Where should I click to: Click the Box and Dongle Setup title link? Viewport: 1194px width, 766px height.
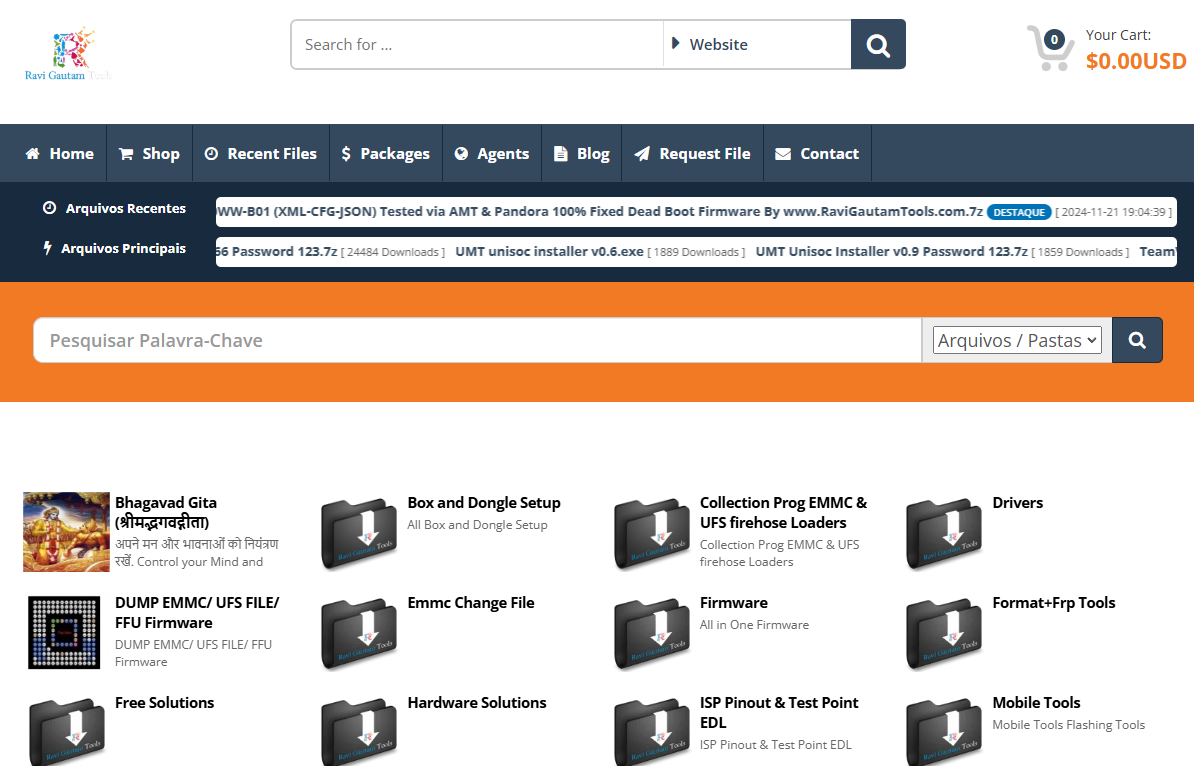tap(484, 503)
